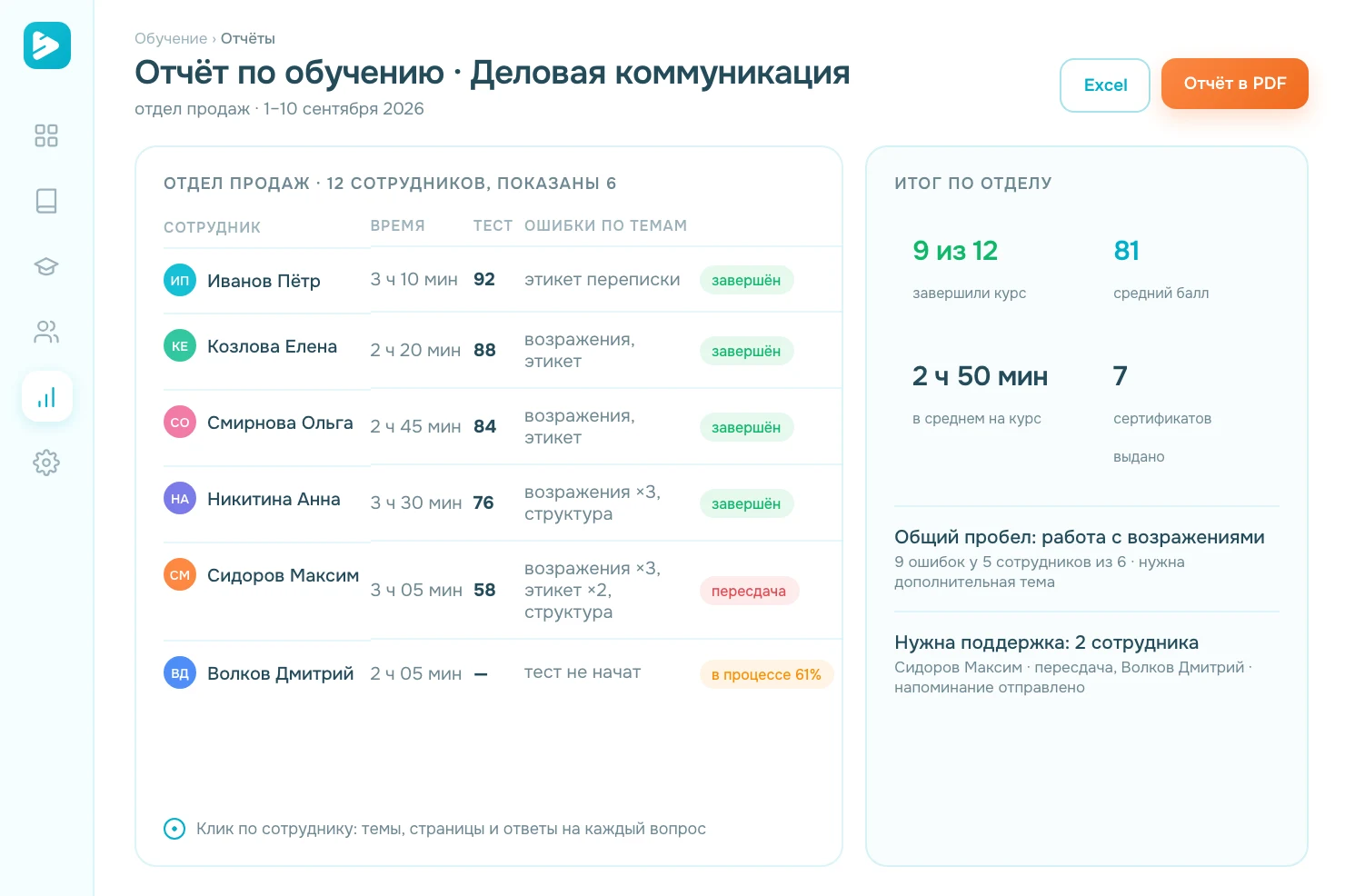Image resolution: width=1345 pixels, height=896 pixels.
Task: Click the пересдача status badge
Action: coord(749,591)
